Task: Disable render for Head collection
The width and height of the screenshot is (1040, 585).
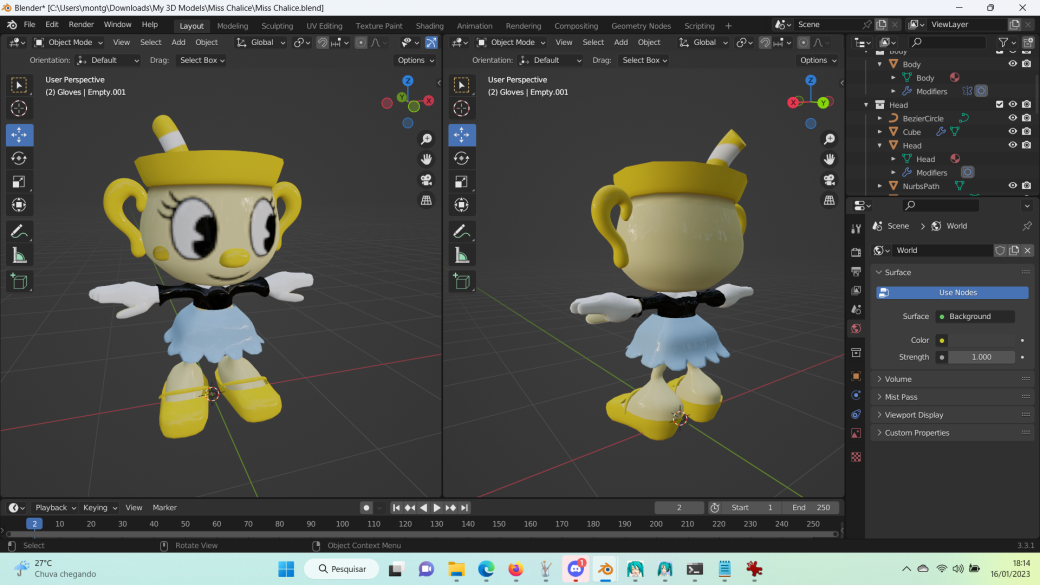Action: [x=1027, y=105]
